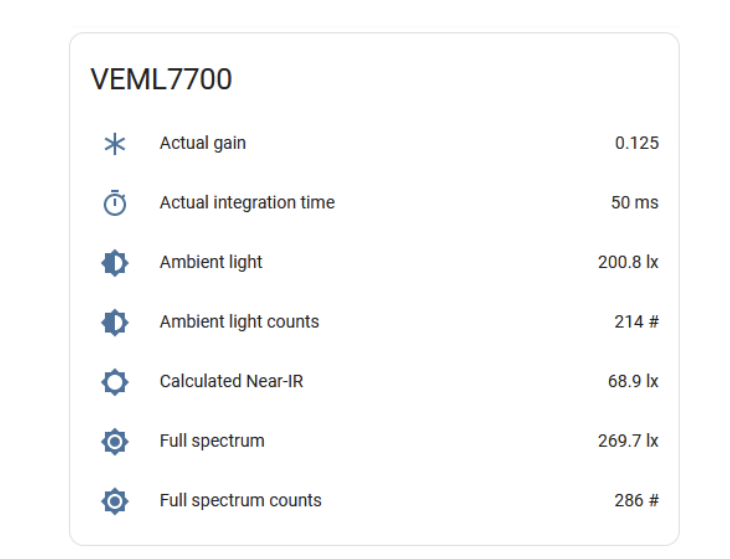Select the Full spectrum counts label
This screenshot has height=559, width=730.
pos(240,500)
